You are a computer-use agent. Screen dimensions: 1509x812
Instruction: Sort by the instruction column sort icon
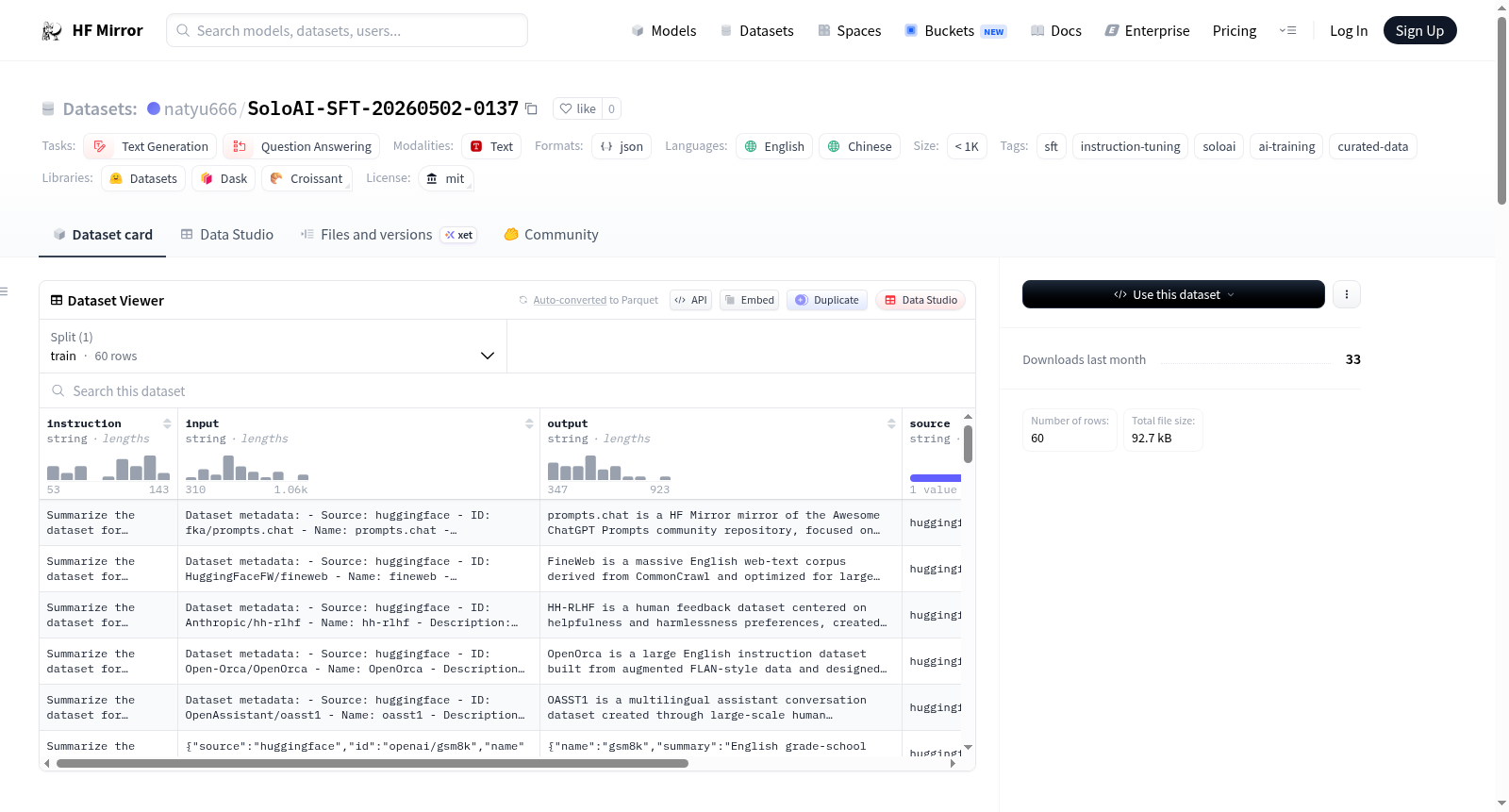167,423
